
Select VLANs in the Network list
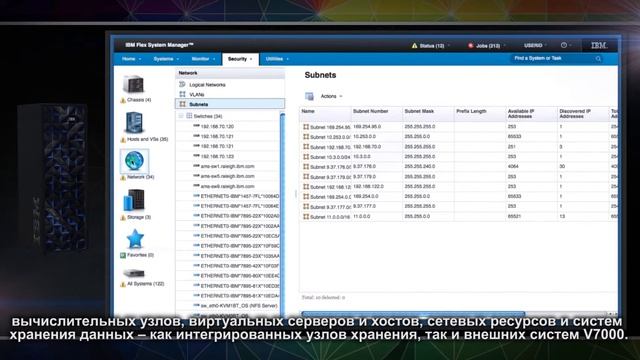[x=197, y=95]
